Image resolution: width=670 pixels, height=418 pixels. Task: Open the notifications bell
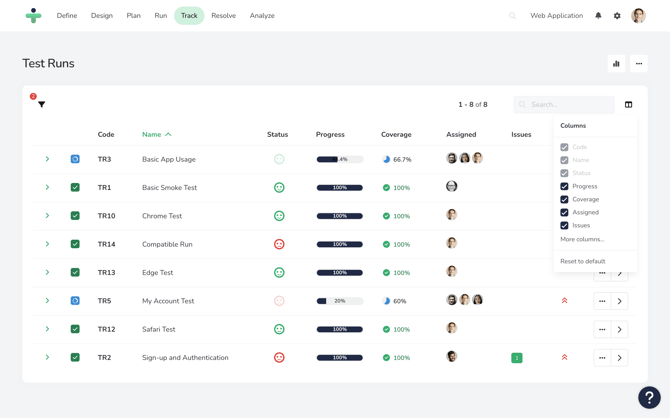(598, 16)
